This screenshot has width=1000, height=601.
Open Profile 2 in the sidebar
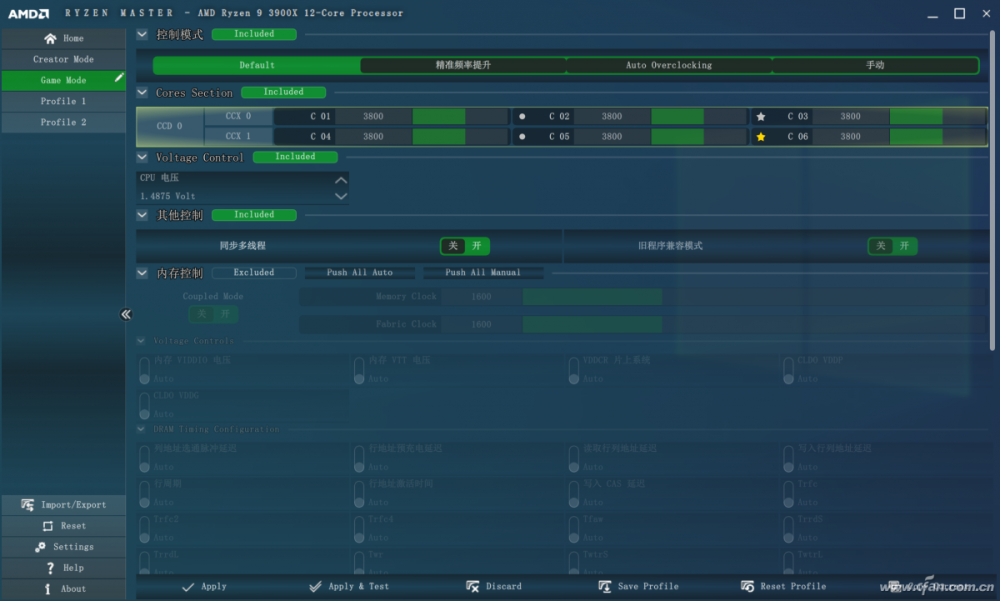[63, 122]
